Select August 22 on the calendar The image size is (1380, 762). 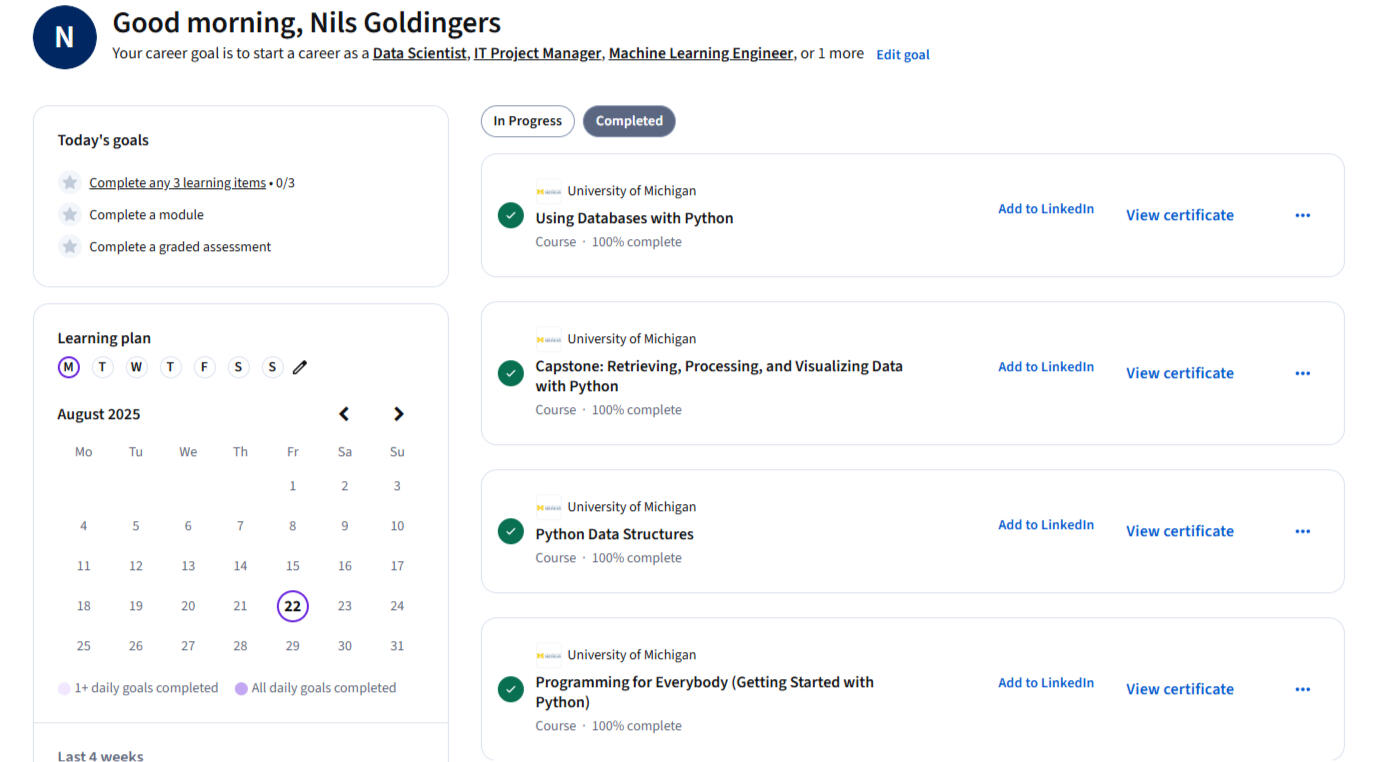click(293, 606)
